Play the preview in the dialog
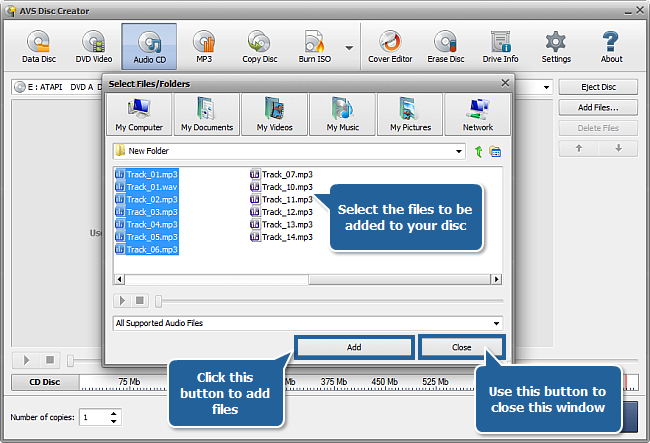650x443 pixels. (122, 300)
